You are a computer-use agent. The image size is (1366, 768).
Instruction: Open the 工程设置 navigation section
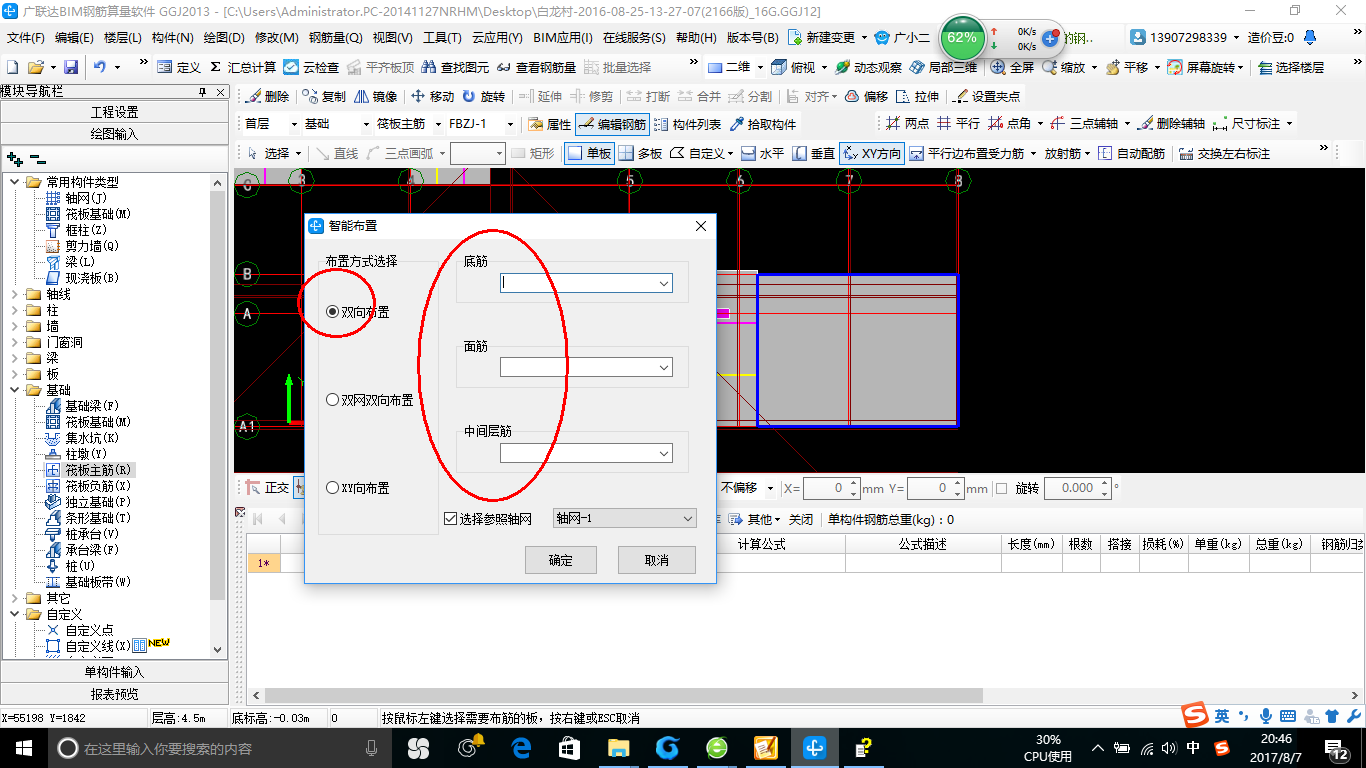point(115,112)
